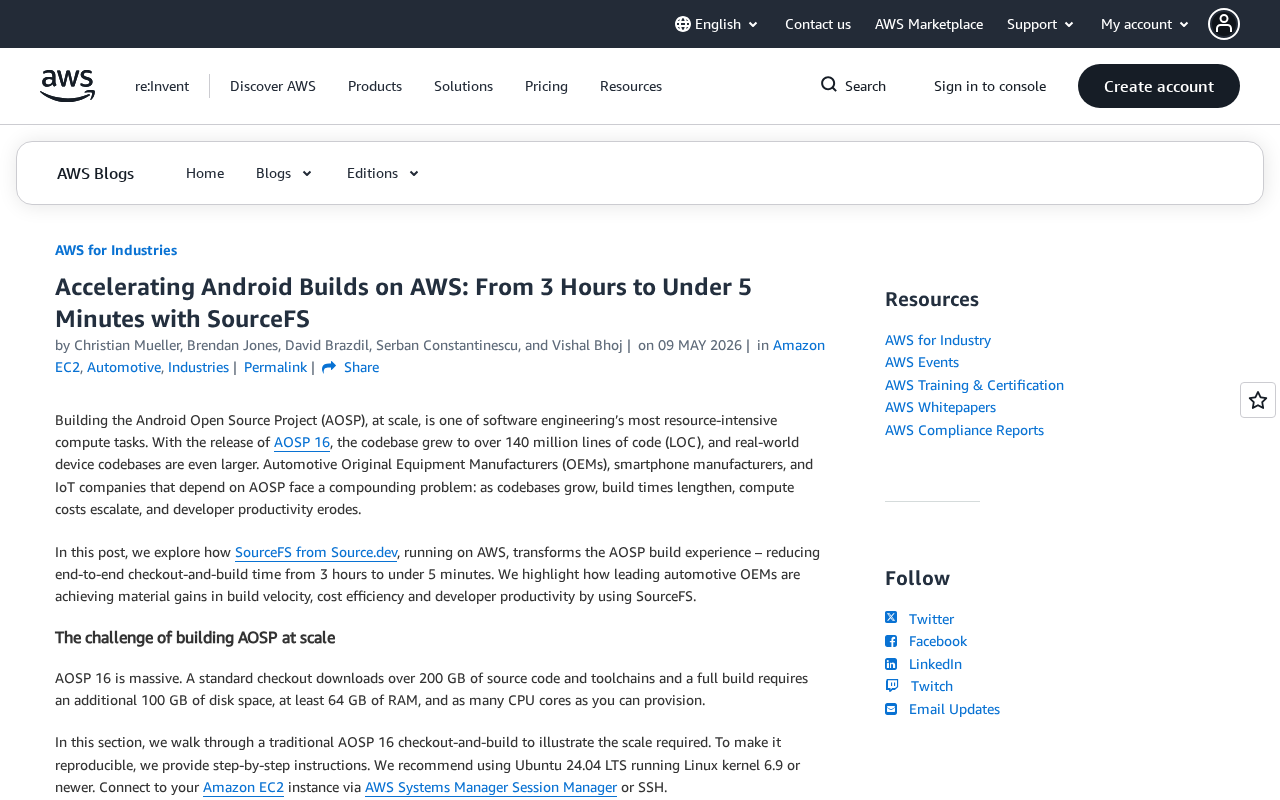Click the Follow sidebar heading
Viewport: 1280px width, 800px height.
917,578
